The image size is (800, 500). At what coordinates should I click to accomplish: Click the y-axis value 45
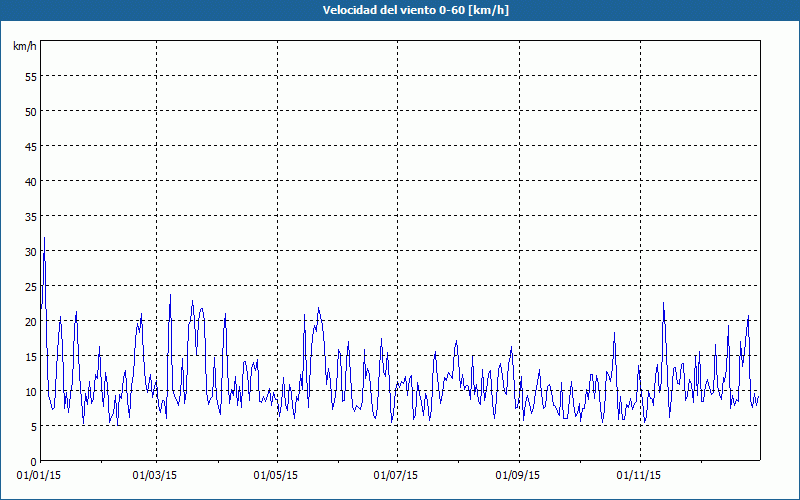31,146
